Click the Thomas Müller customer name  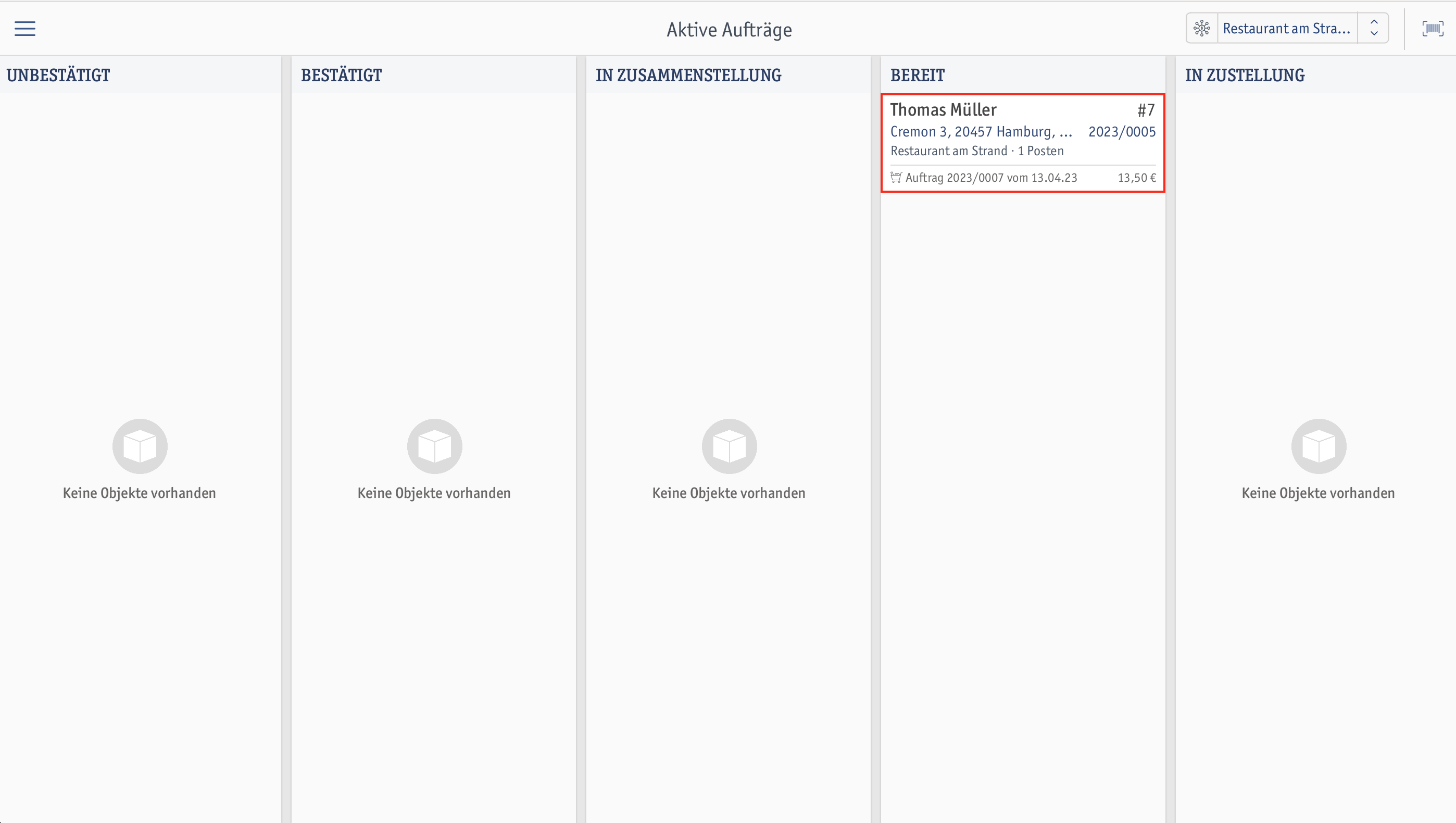(x=944, y=110)
